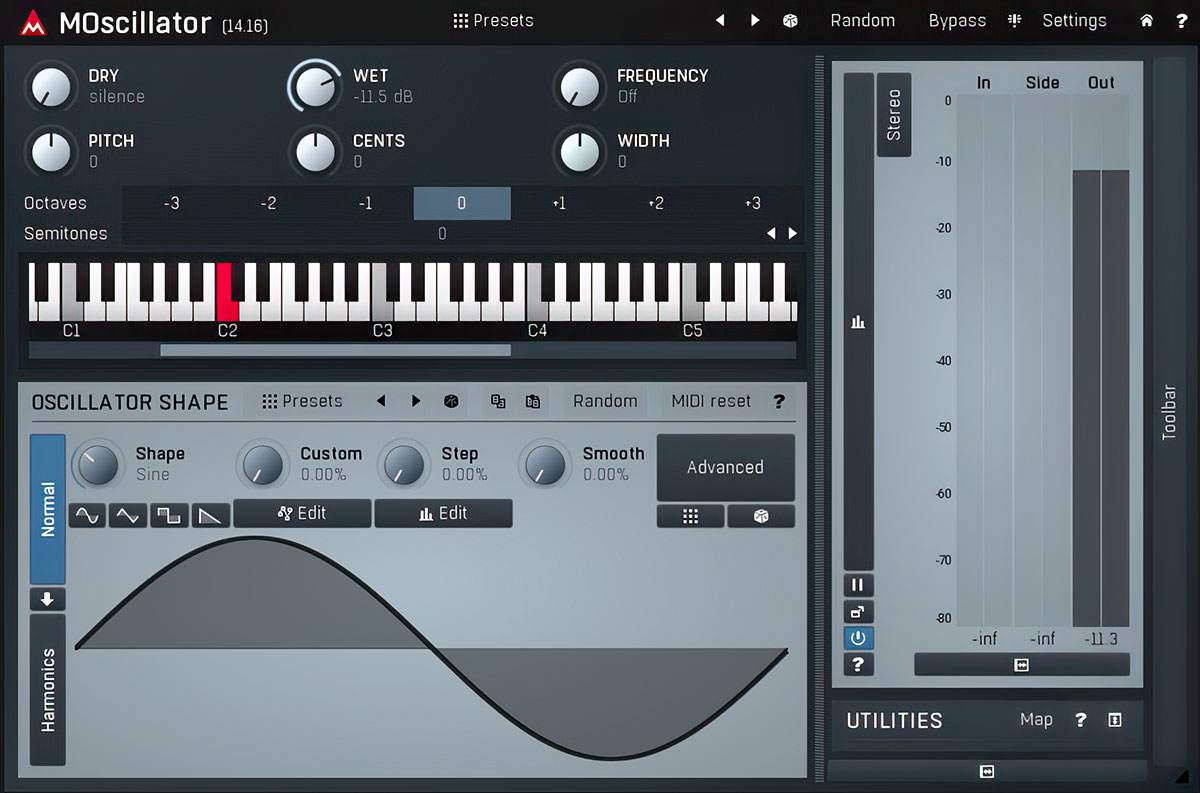Image resolution: width=1200 pixels, height=793 pixels.
Task: Click the Smooth knob
Action: click(544, 465)
